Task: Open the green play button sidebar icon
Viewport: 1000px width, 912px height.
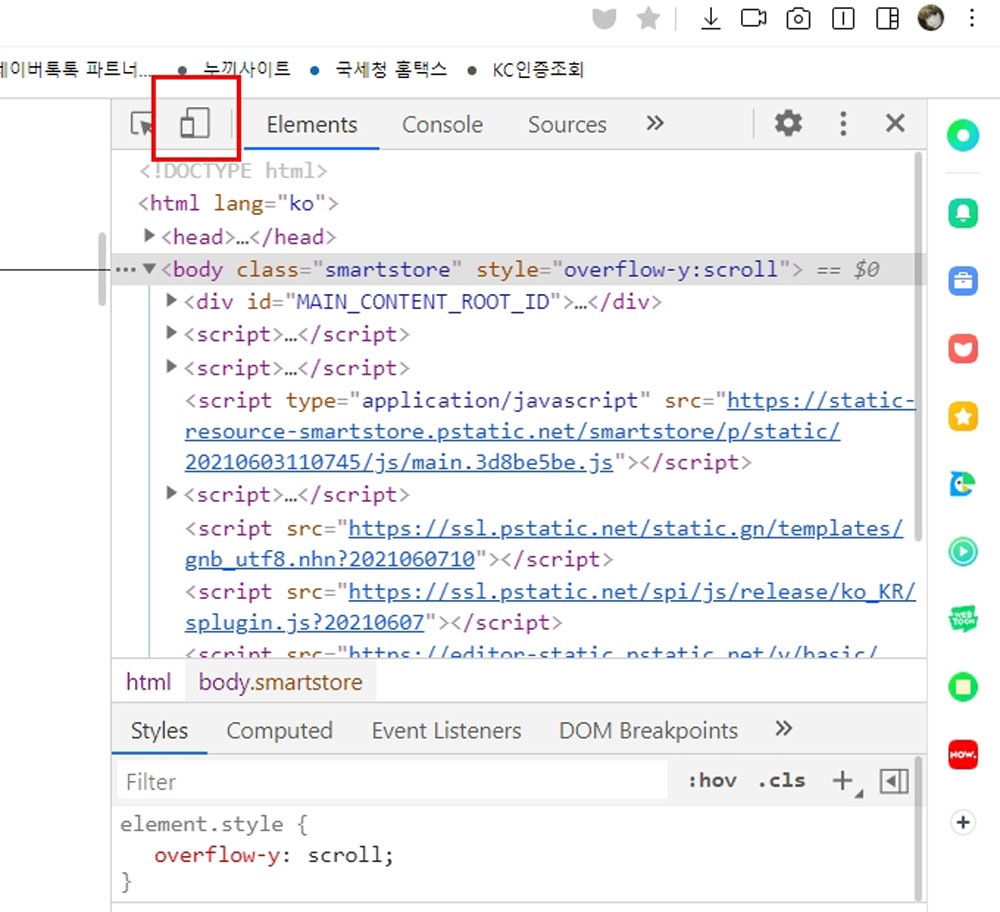Action: click(963, 551)
